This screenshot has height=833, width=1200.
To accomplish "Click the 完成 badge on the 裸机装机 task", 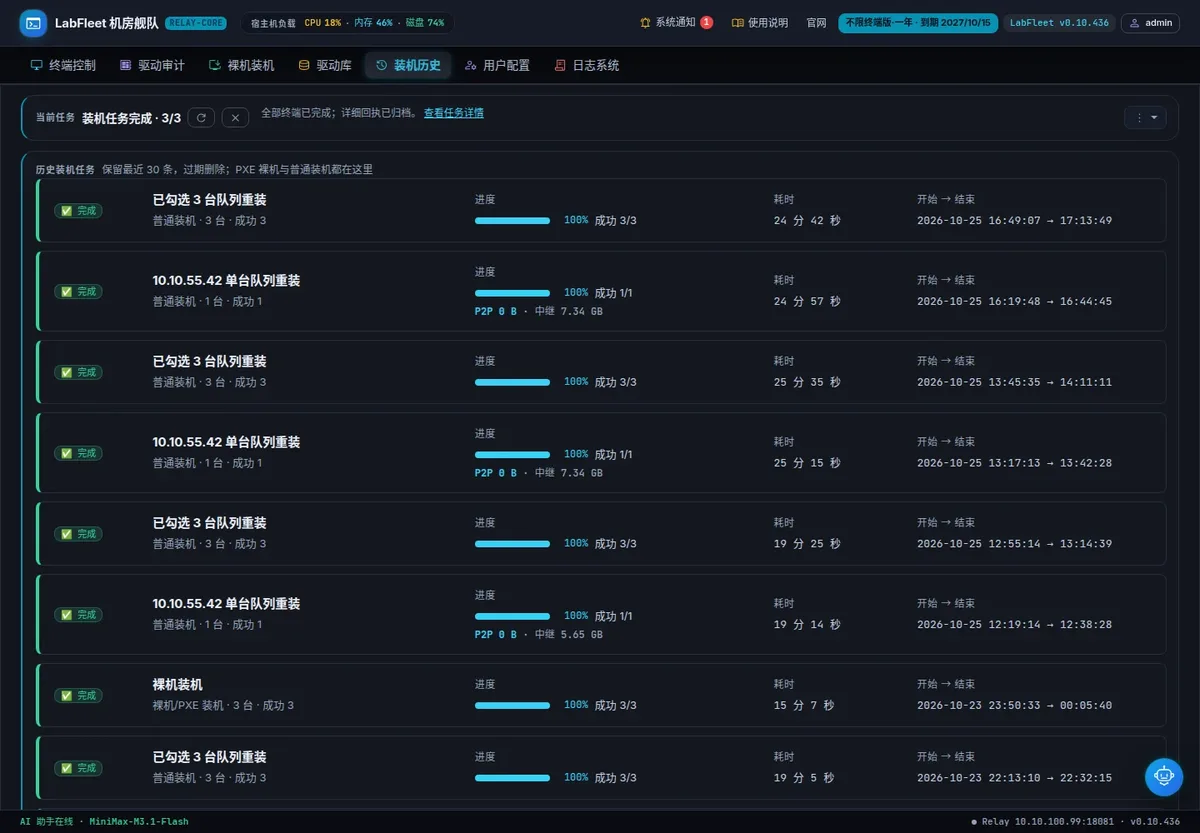I will [78, 696].
